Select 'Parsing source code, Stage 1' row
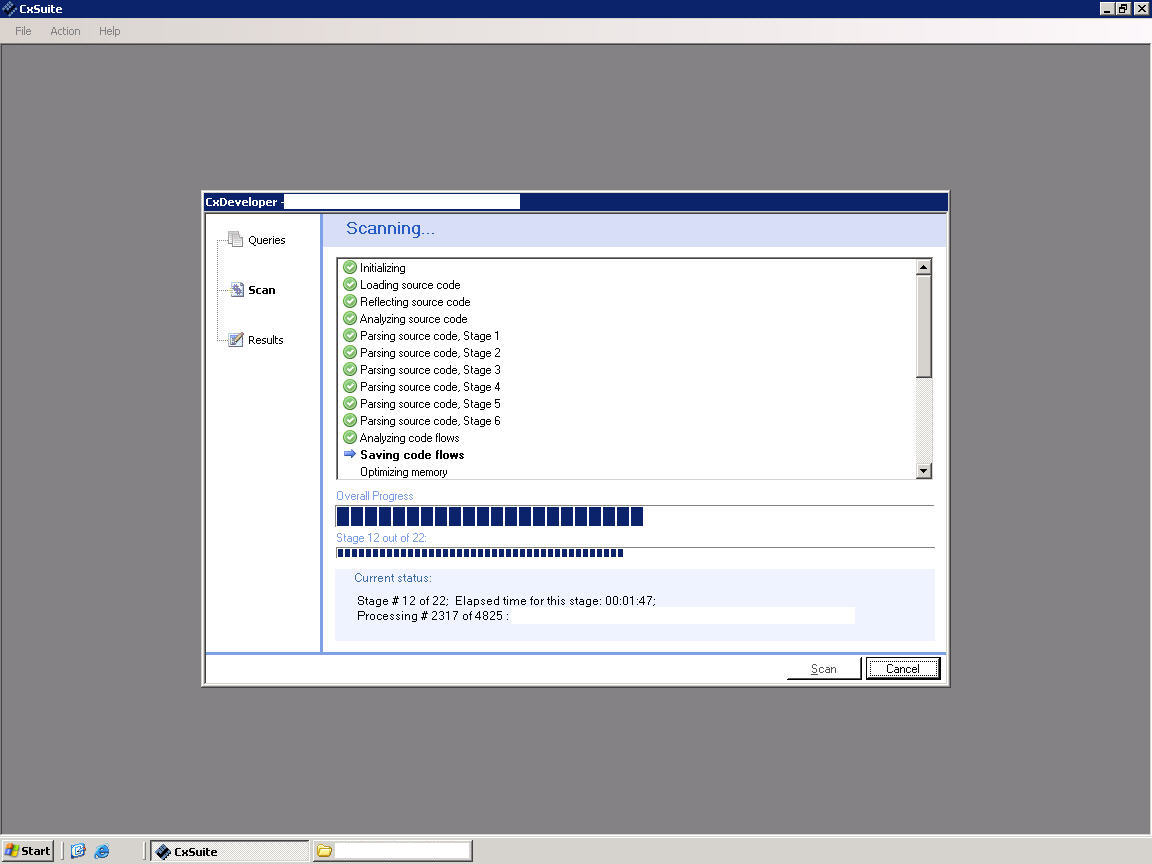The image size is (1152, 864). pyautogui.click(x=628, y=335)
